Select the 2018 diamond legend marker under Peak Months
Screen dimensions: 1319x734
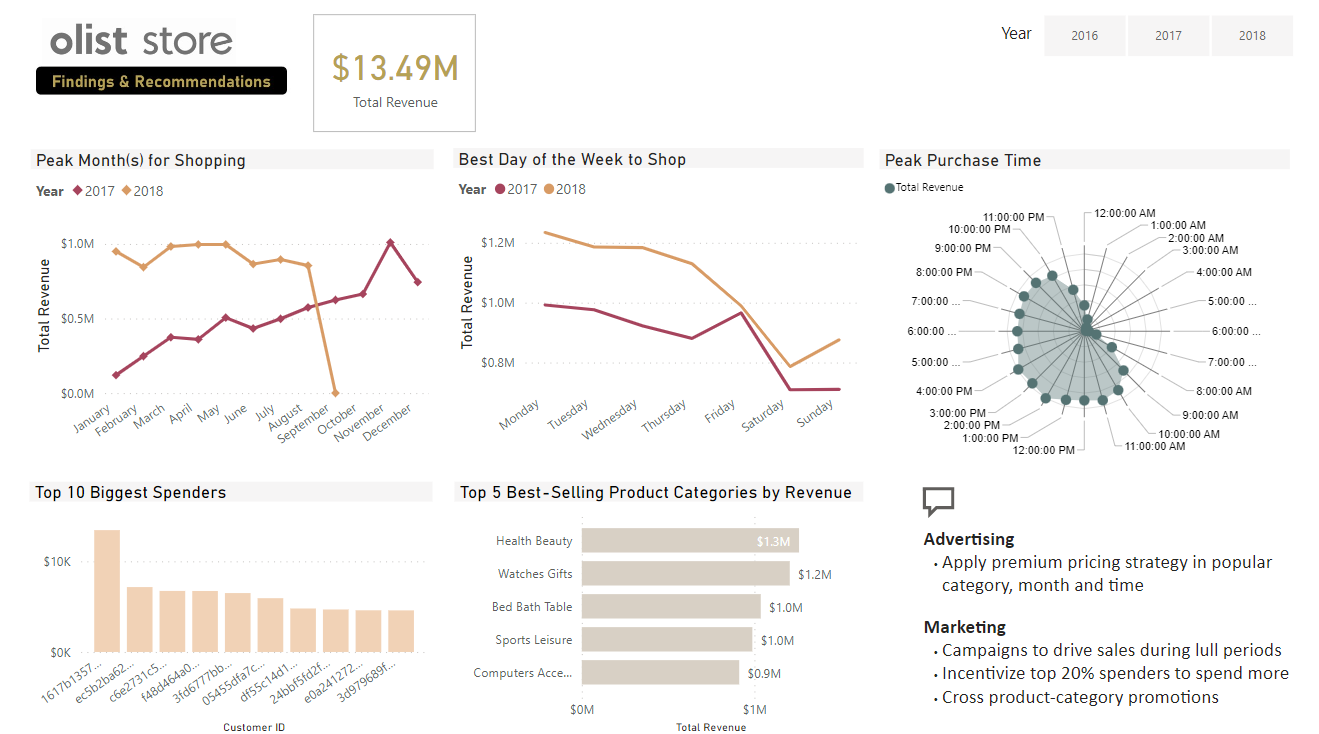(x=126, y=190)
